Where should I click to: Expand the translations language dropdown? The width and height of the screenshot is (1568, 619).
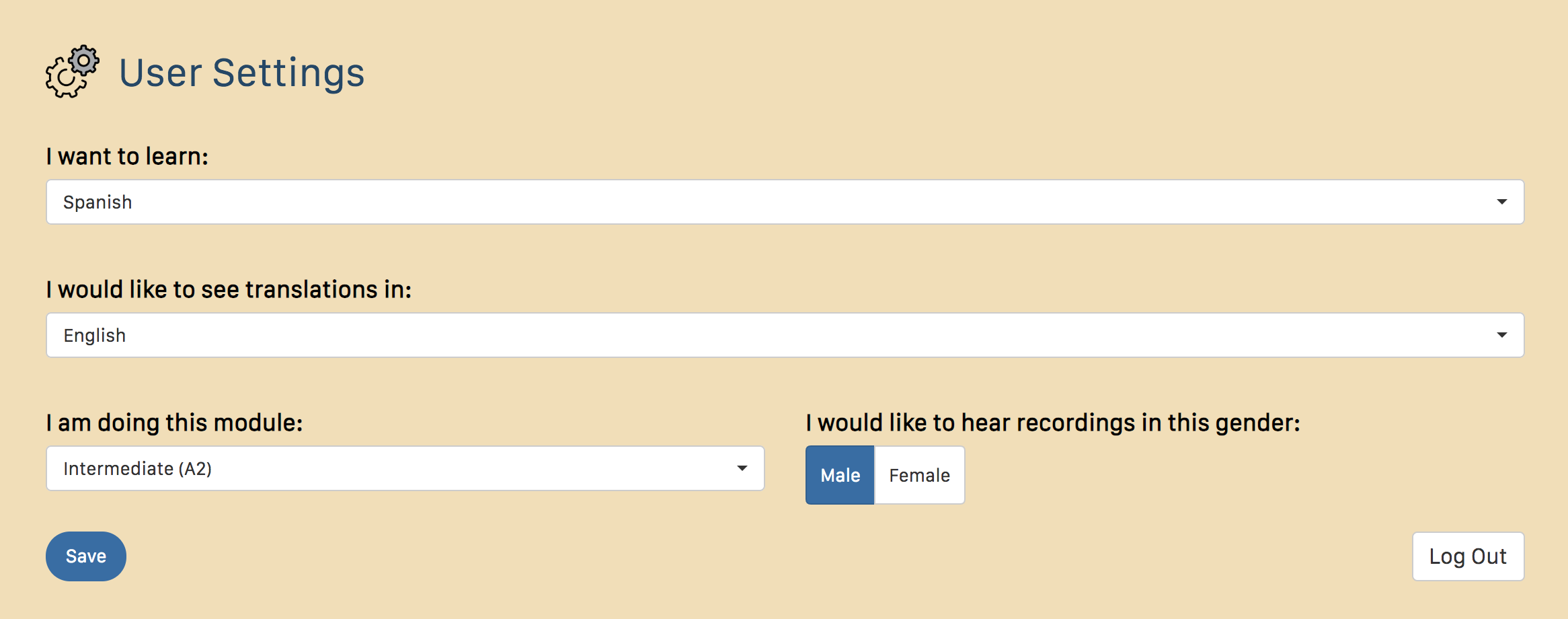click(x=784, y=335)
